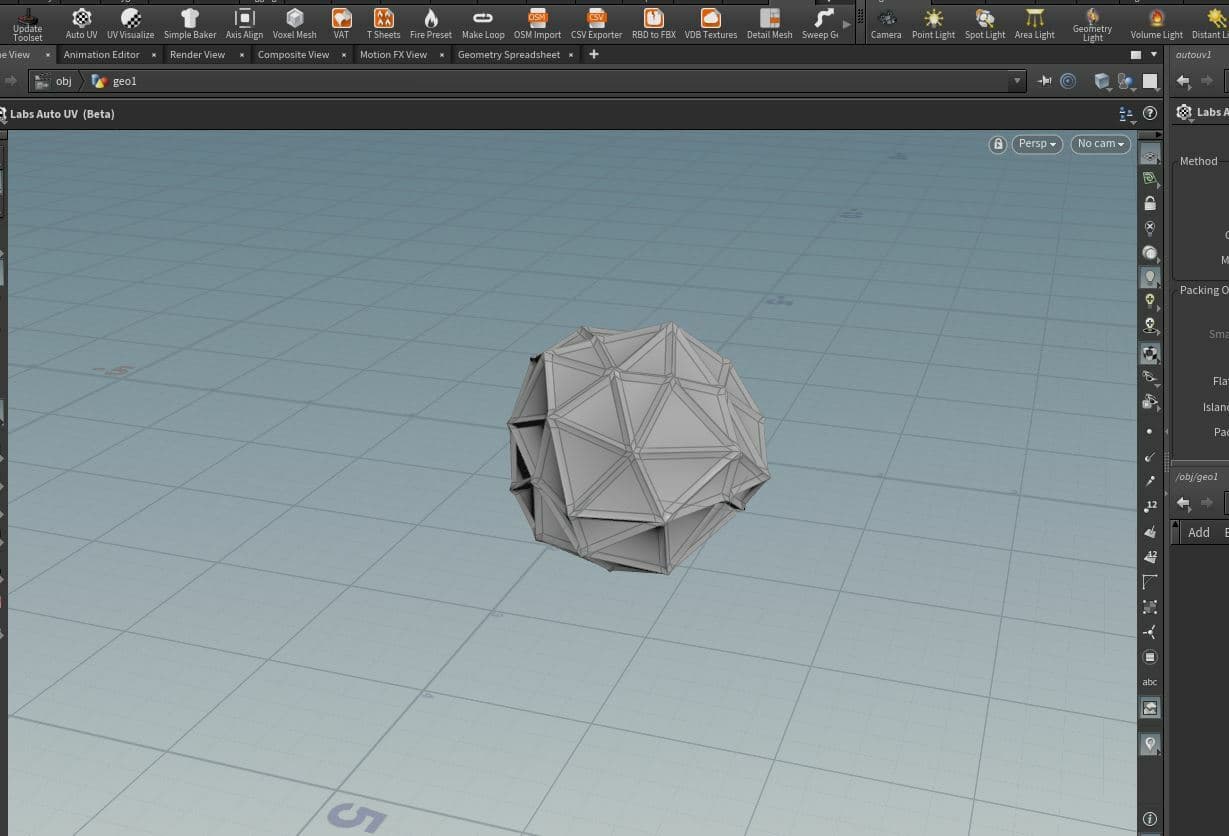The width and height of the screenshot is (1229, 836).
Task: Open viewport help question mark icon
Action: (1150, 114)
